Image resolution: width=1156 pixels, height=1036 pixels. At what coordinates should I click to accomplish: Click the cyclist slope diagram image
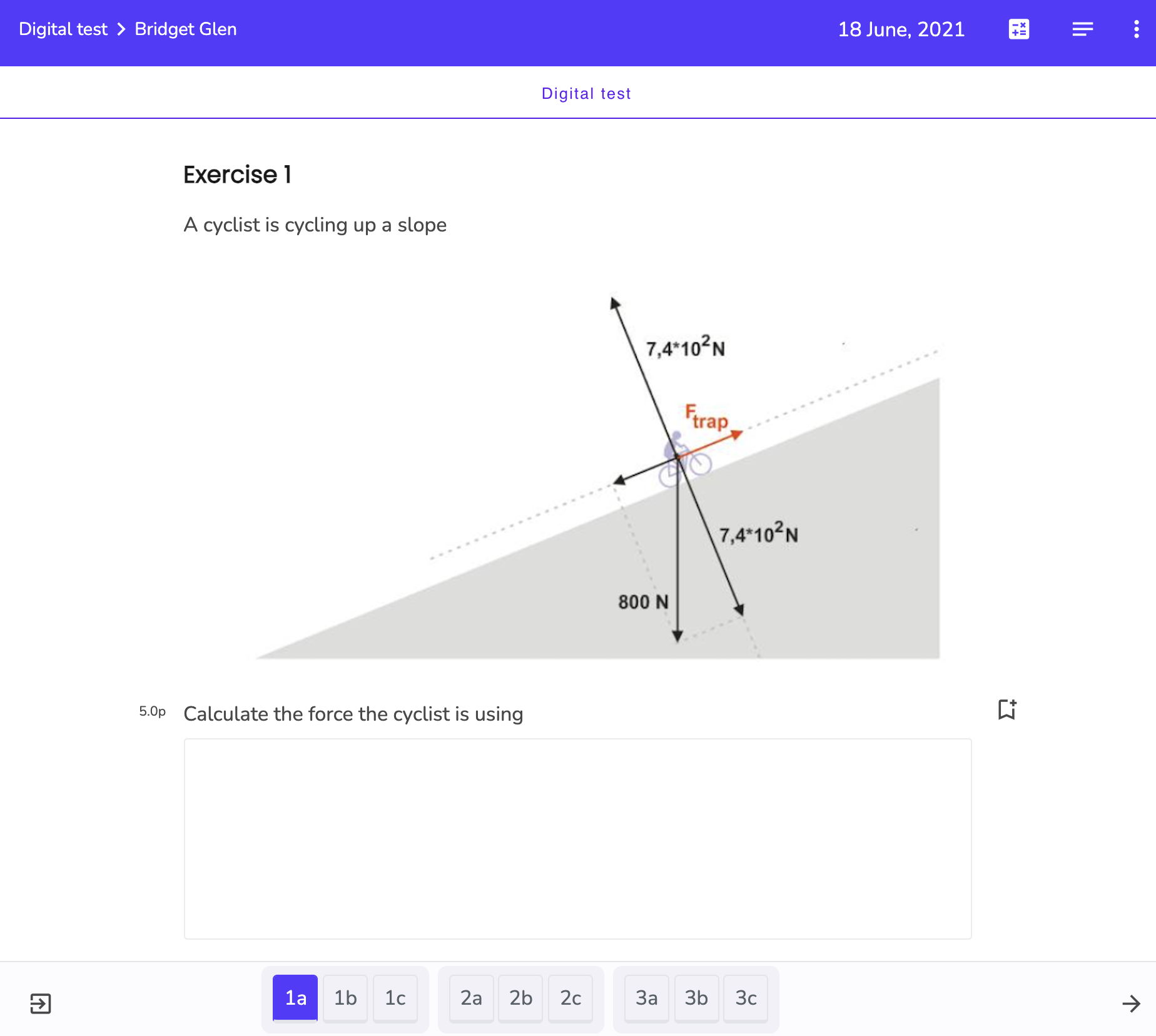click(x=597, y=477)
